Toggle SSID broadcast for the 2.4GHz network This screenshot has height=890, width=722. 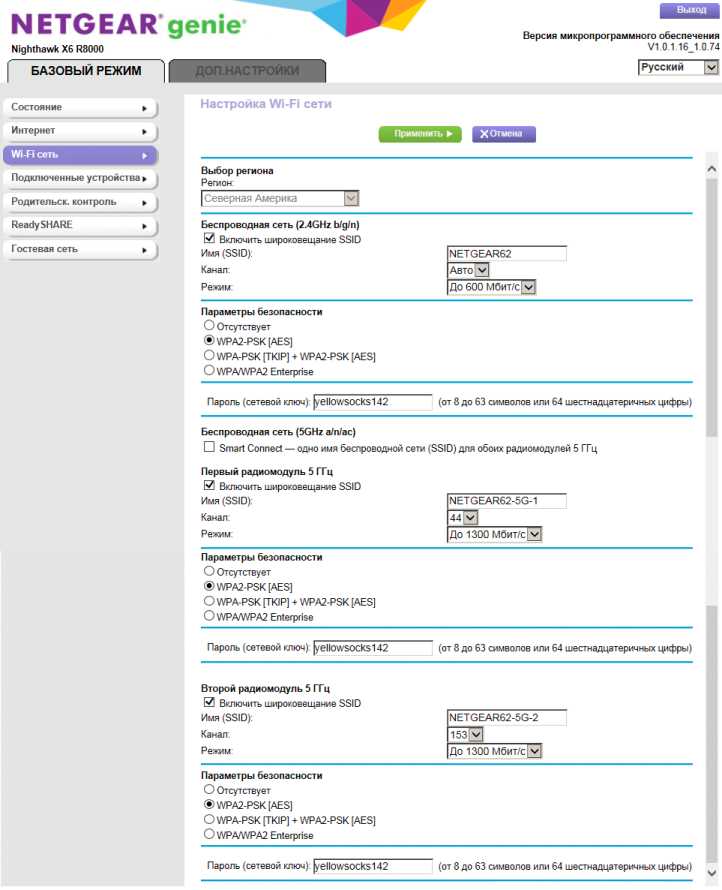pyautogui.click(x=209, y=238)
